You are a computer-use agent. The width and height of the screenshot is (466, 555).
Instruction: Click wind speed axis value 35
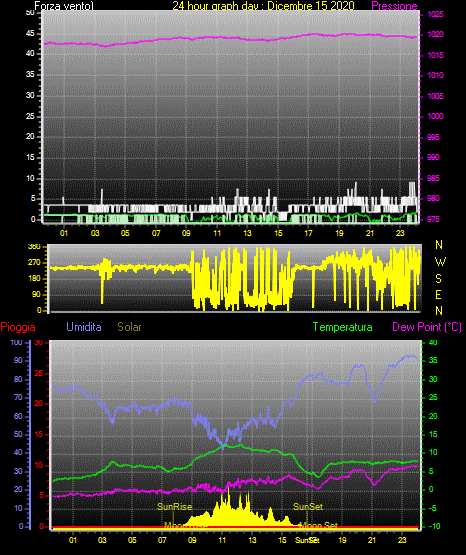click(x=30, y=74)
